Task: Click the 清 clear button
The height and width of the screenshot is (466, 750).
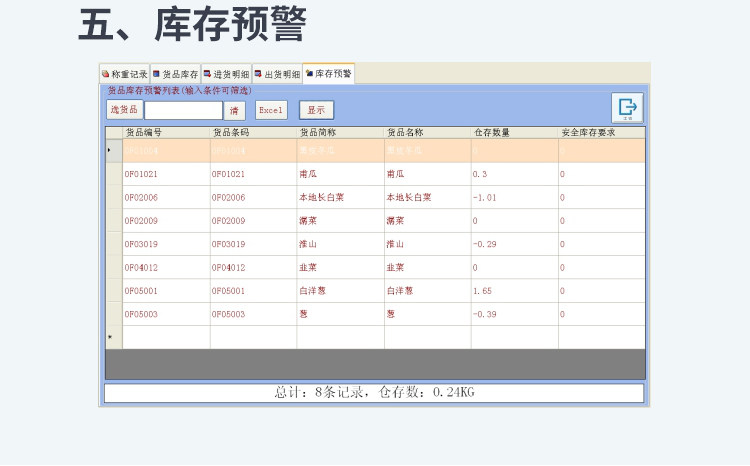Action: [x=234, y=111]
